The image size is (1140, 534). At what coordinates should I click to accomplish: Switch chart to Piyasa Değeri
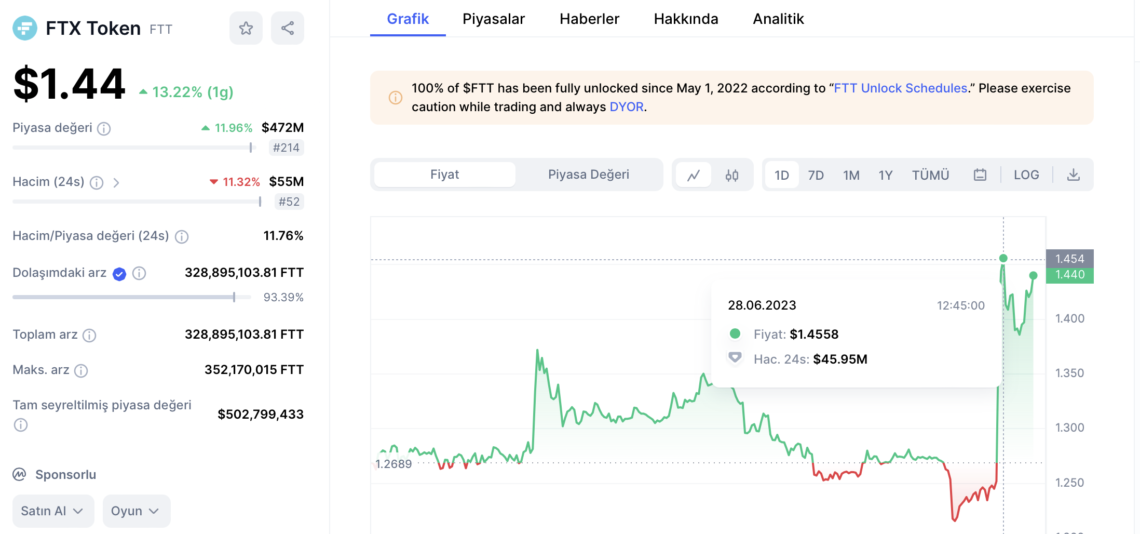(588, 175)
